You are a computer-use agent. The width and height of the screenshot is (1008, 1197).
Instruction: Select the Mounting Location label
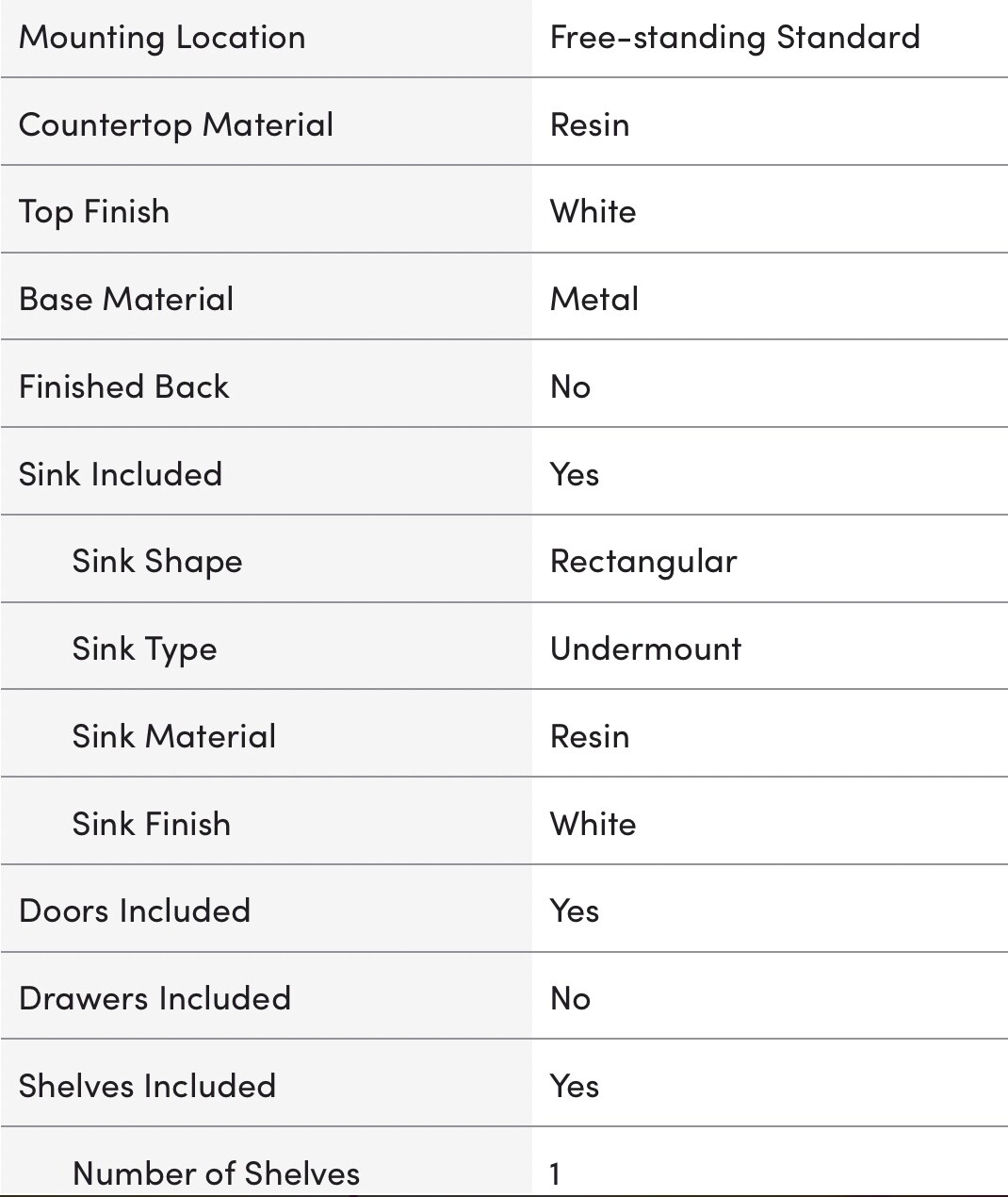tap(162, 38)
